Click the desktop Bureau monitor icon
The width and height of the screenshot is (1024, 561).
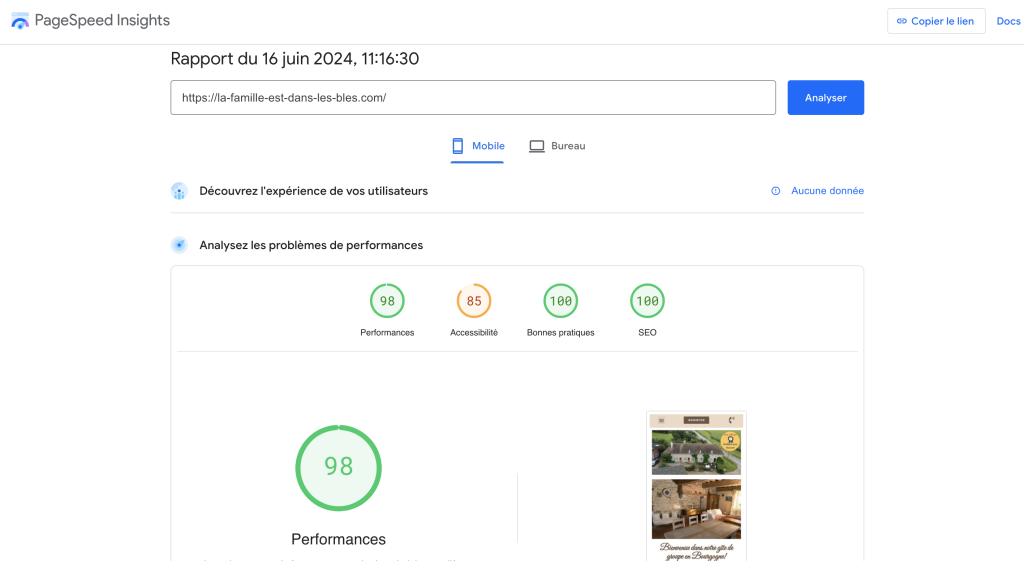click(x=537, y=146)
